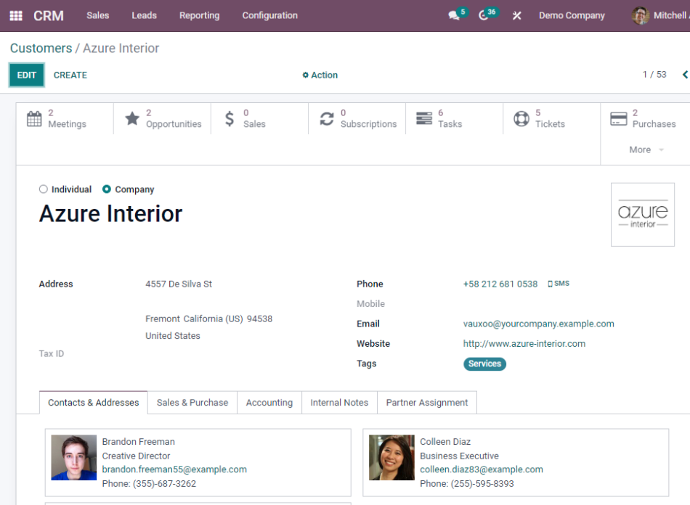Click the Opportunities star icon
Viewport: 690px width, 505px height.
(132, 118)
